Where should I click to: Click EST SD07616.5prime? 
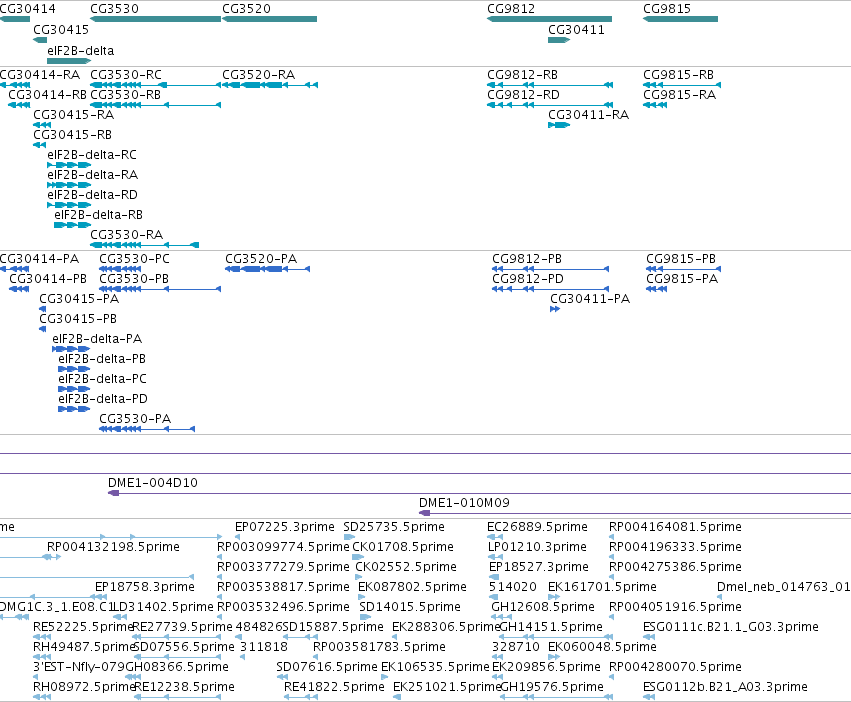pyautogui.click(x=327, y=667)
